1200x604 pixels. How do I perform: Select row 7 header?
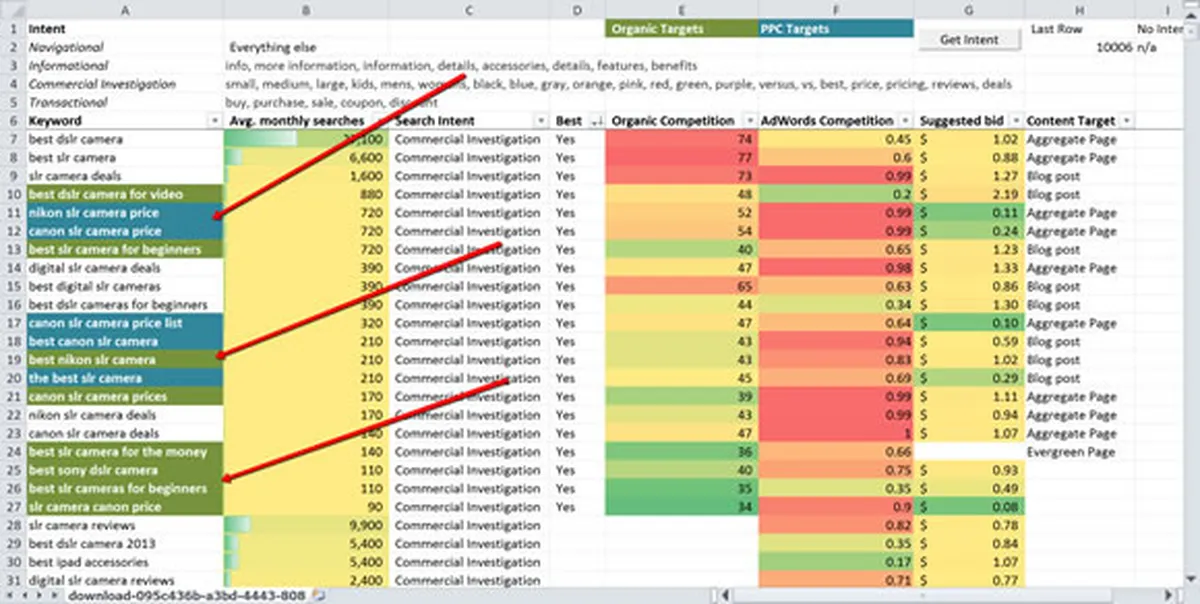click(13, 139)
